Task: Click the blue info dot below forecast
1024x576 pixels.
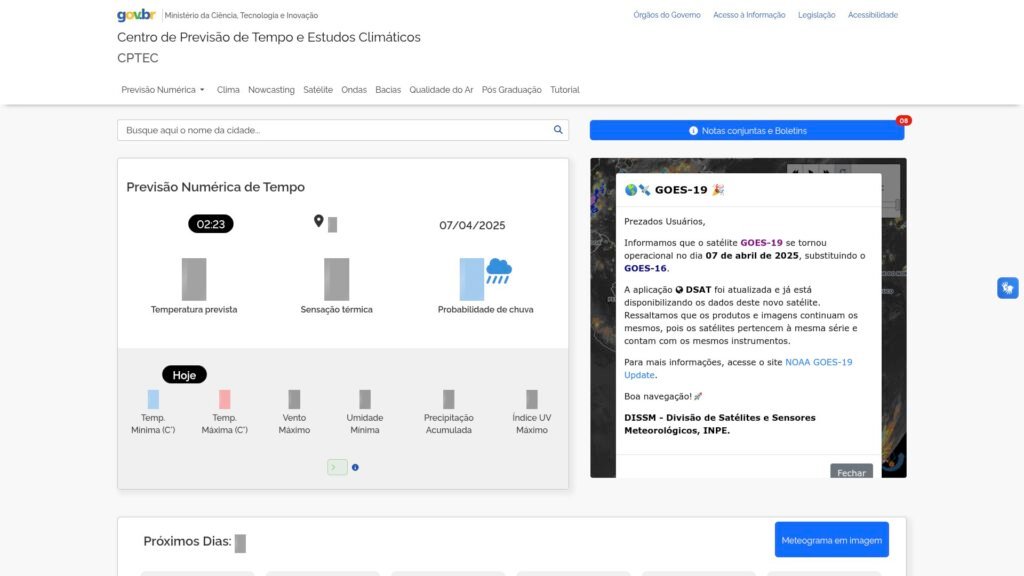Action: tap(355, 468)
